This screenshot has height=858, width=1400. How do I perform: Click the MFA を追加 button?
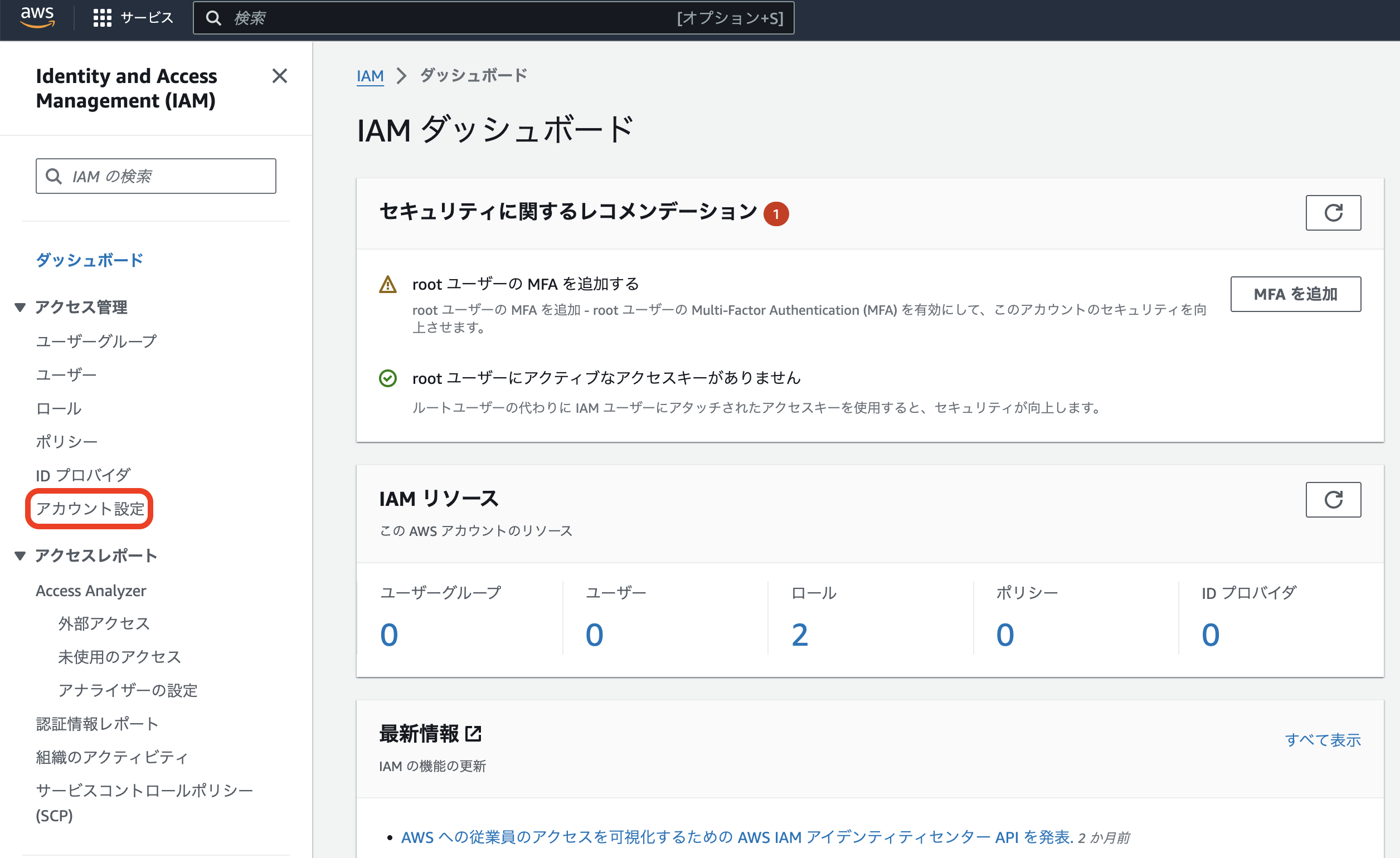point(1295,294)
